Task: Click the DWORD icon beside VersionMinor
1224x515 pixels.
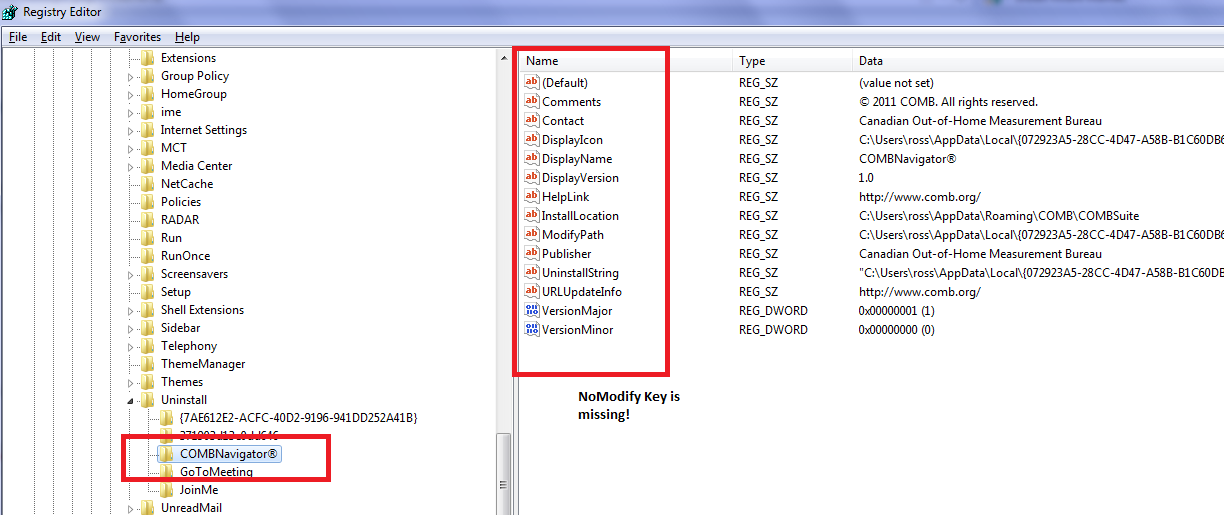Action: click(532, 329)
